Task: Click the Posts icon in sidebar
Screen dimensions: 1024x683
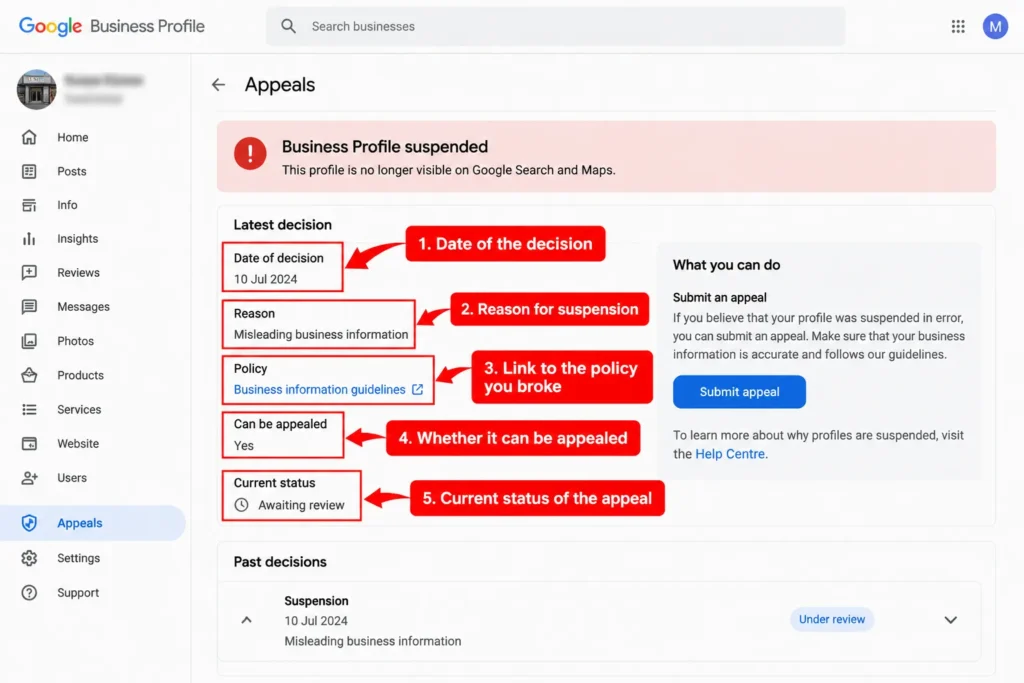Action: (x=29, y=171)
